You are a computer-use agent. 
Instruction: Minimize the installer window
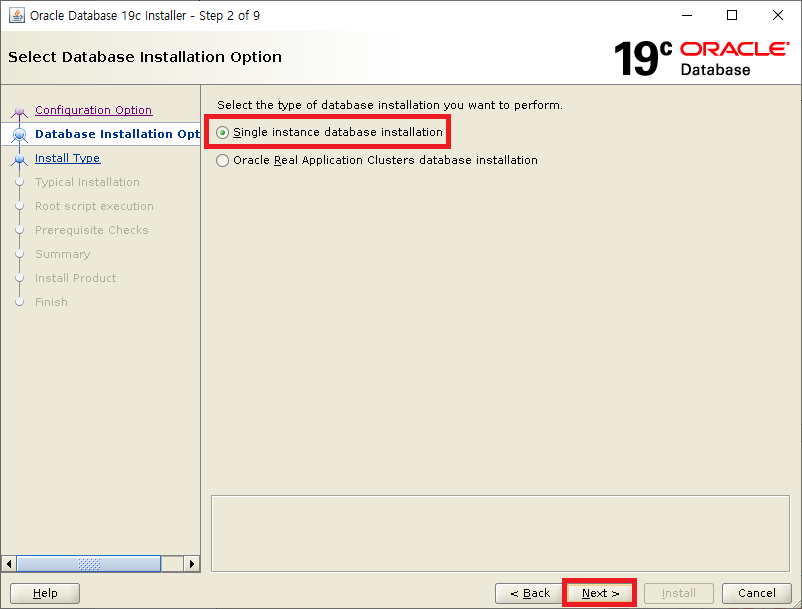pos(687,15)
